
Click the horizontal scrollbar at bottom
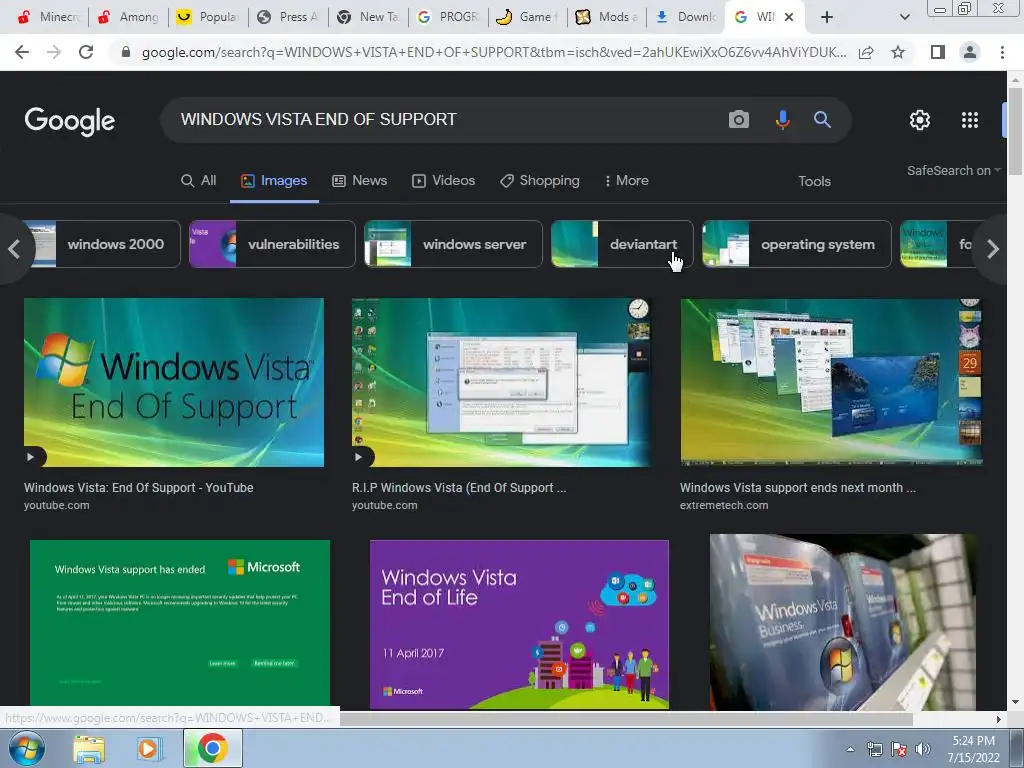pyautogui.click(x=626, y=719)
